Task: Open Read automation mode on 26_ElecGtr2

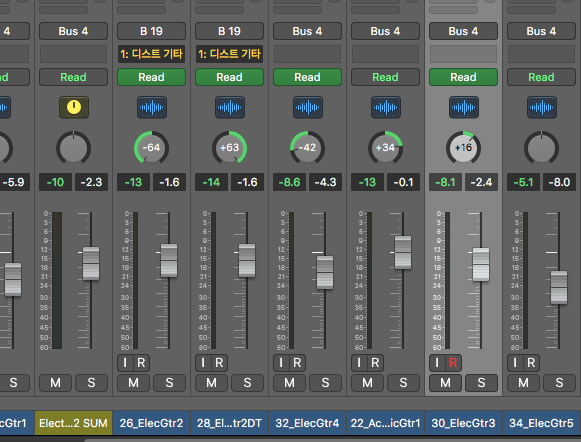Action: [152, 77]
